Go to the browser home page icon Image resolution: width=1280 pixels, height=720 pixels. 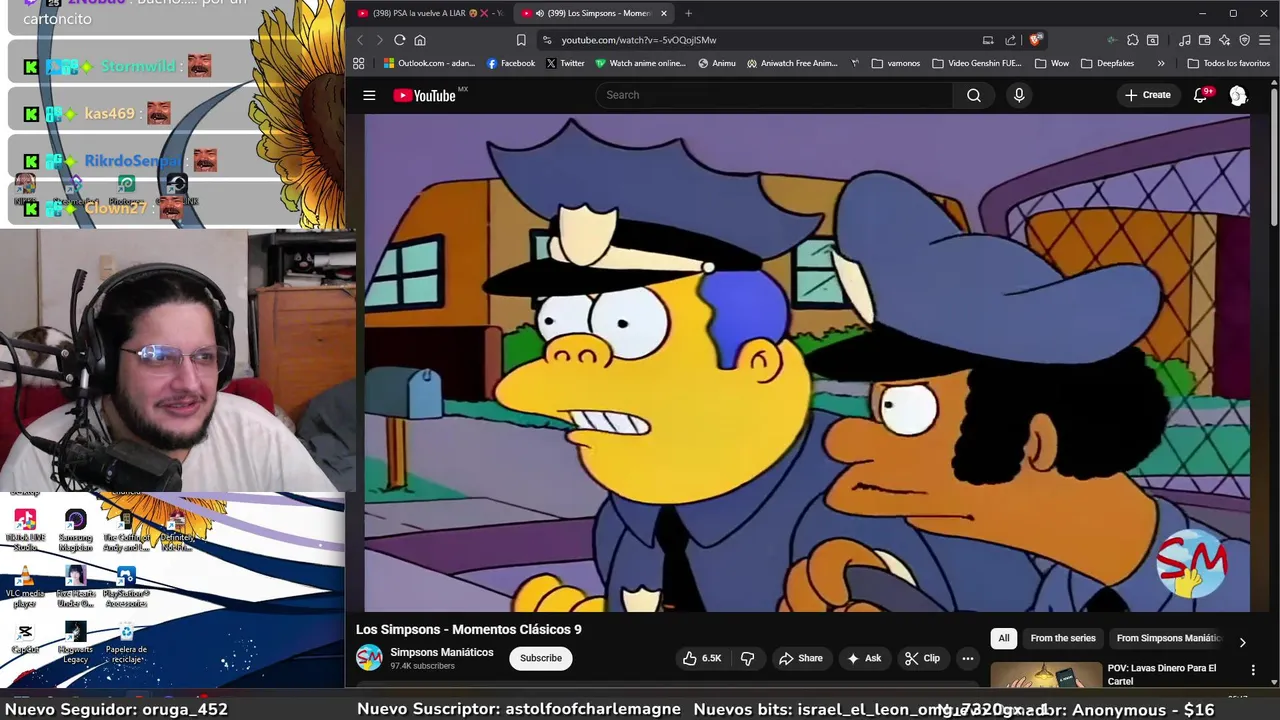tap(420, 40)
